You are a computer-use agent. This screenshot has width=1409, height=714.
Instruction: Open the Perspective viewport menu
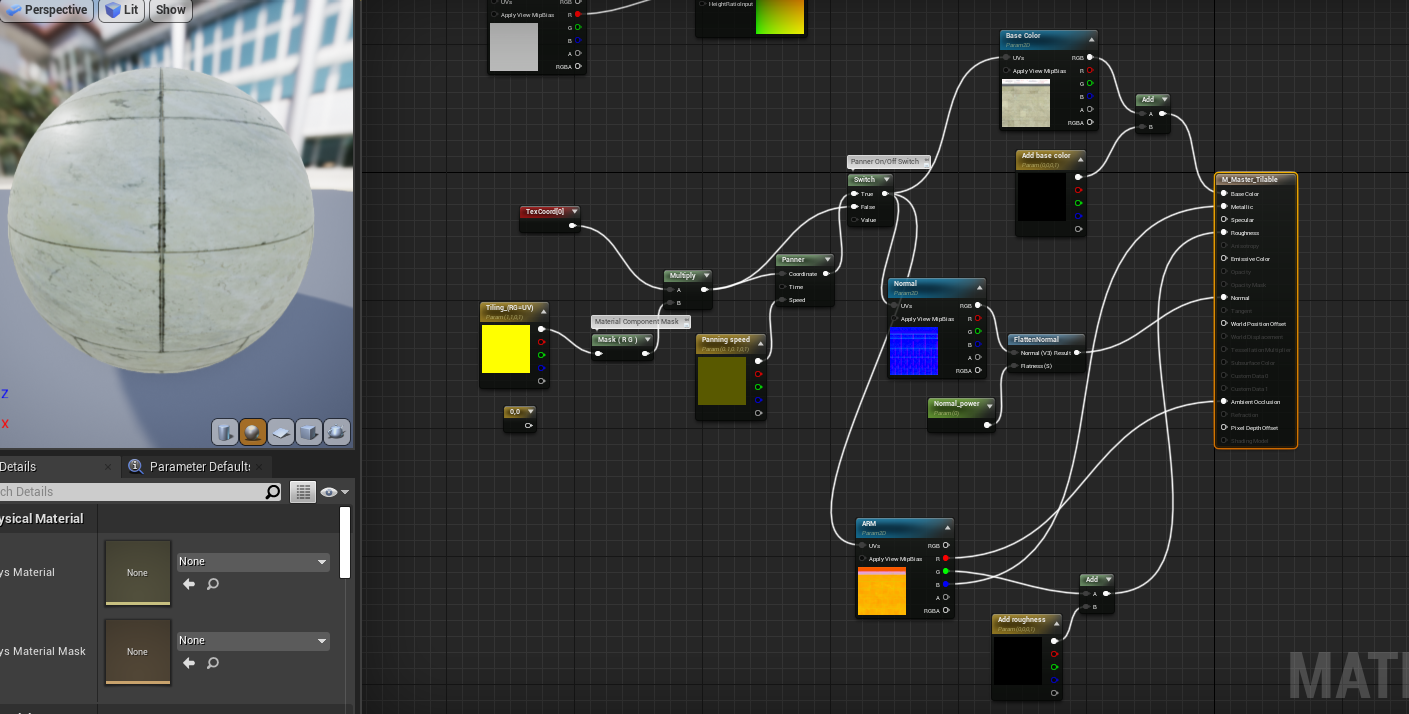(x=46, y=10)
